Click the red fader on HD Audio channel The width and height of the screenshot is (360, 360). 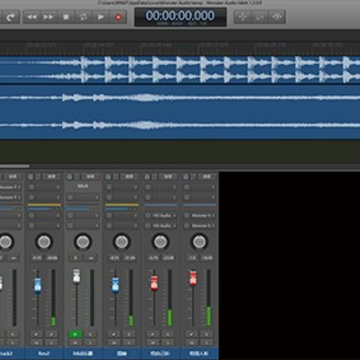(154, 283)
